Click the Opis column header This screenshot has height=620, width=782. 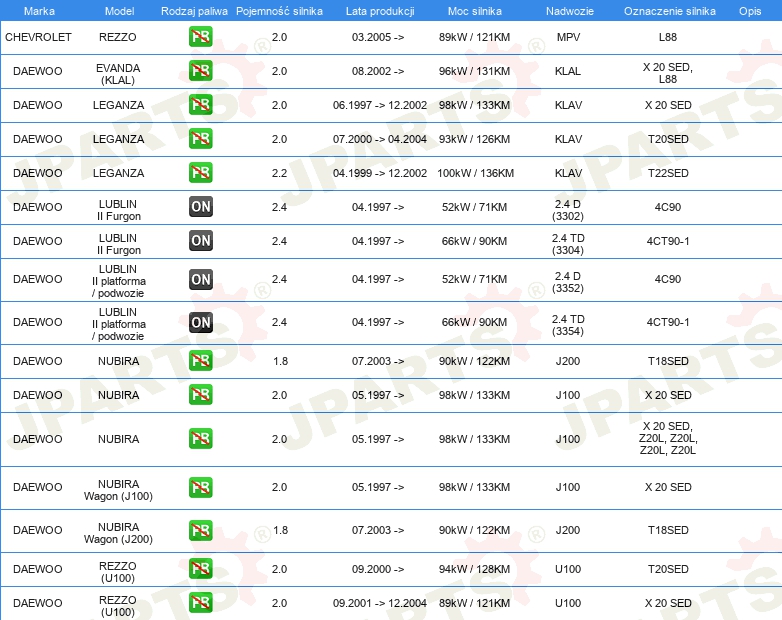coord(750,11)
